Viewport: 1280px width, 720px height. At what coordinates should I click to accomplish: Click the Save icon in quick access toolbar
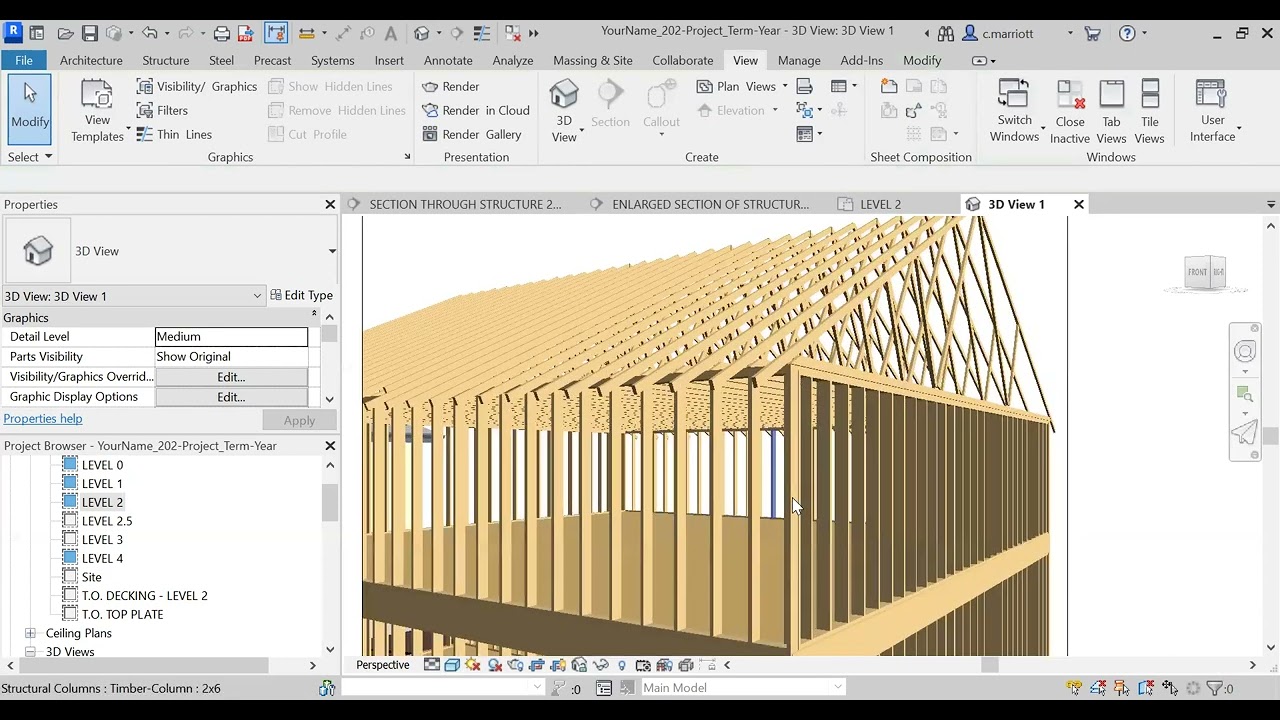(x=89, y=33)
